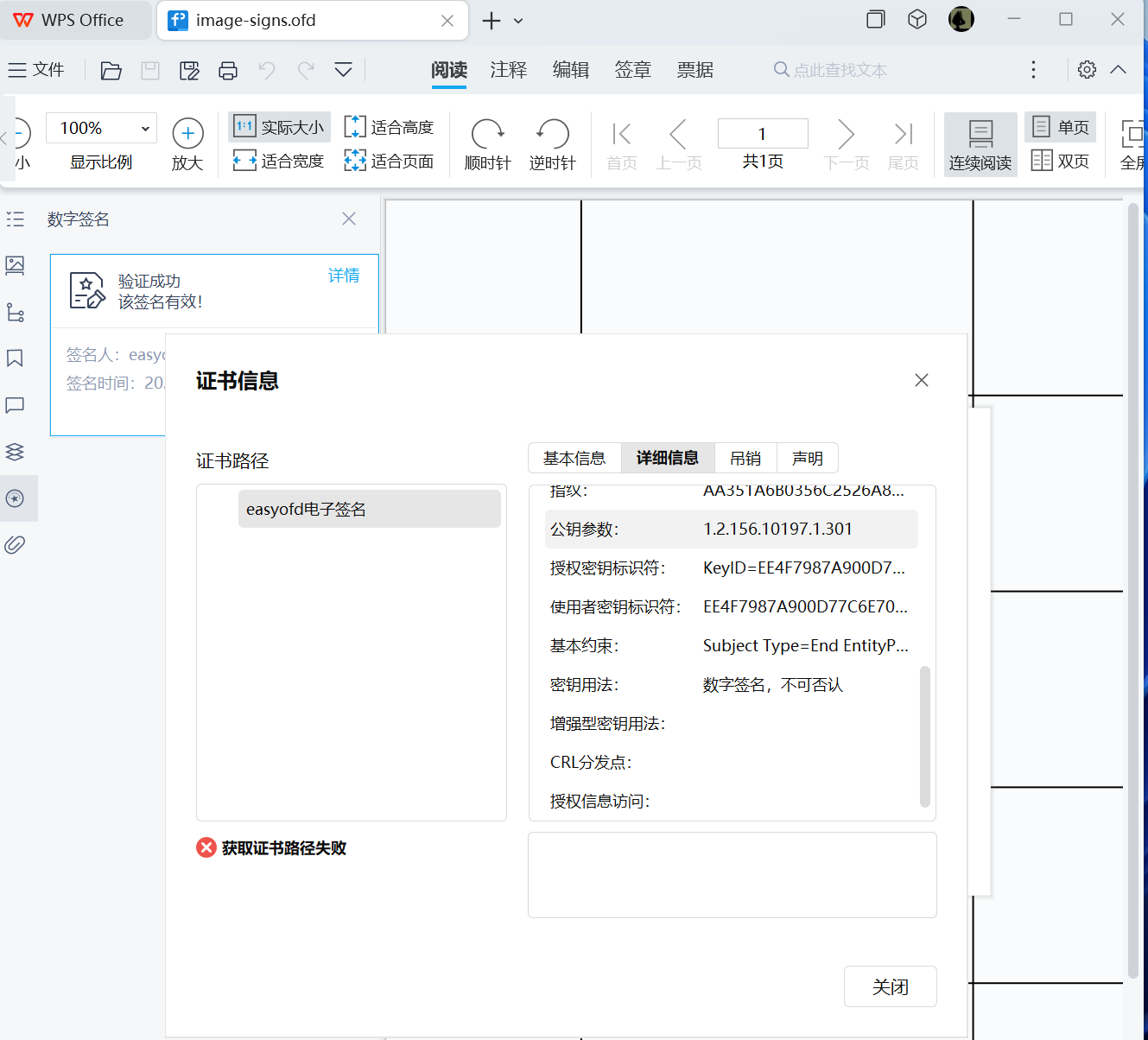Image resolution: width=1148 pixels, height=1040 pixels.
Task: Click the print icon in the toolbar
Action: [x=228, y=71]
